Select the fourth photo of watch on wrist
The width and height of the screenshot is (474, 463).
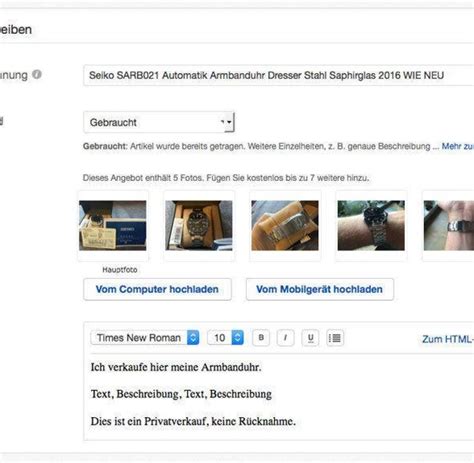click(371, 225)
